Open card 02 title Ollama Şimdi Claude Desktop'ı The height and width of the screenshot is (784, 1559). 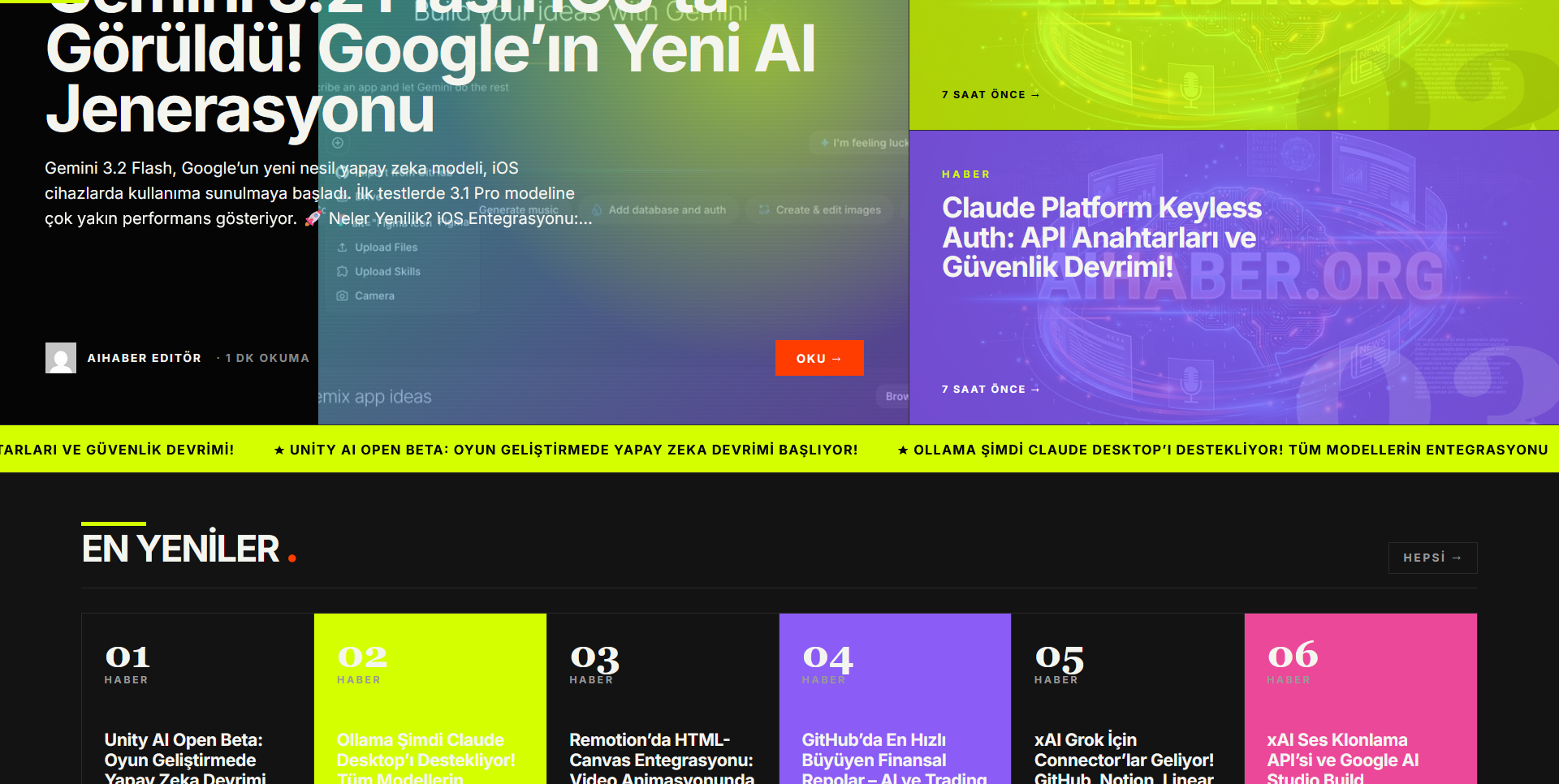tap(426, 760)
